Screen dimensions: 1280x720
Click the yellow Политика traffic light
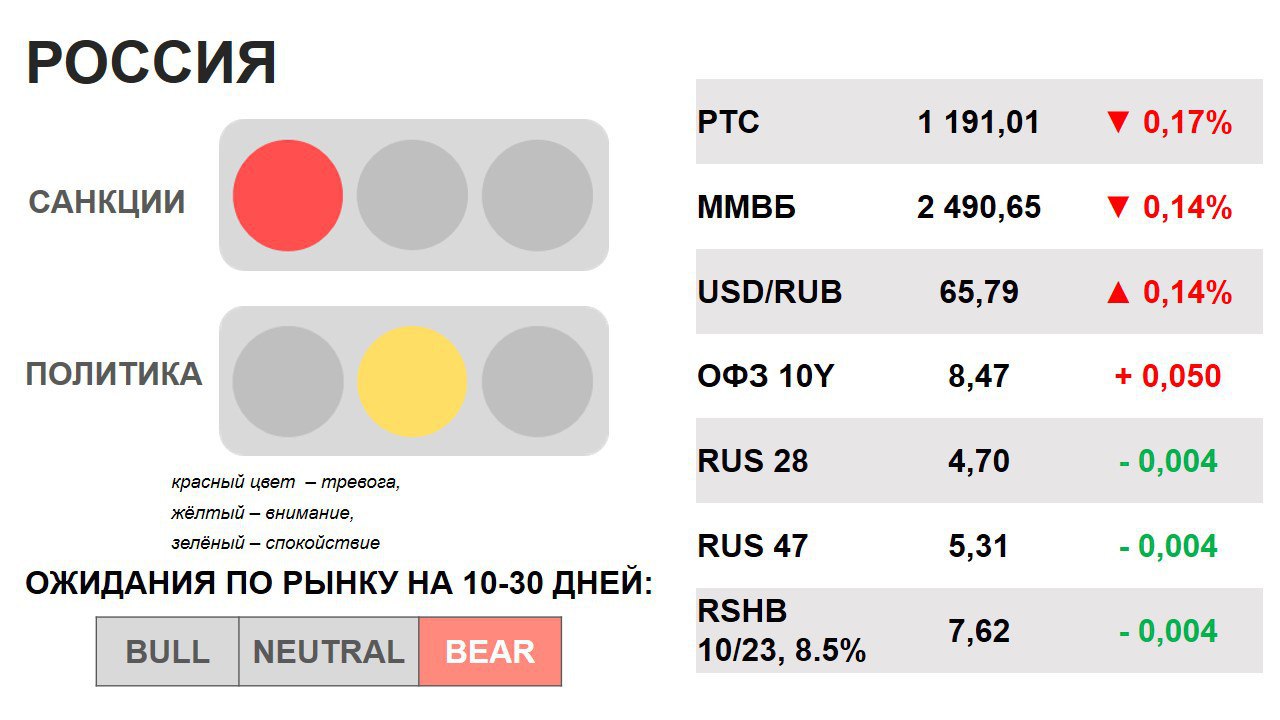[x=412, y=381]
